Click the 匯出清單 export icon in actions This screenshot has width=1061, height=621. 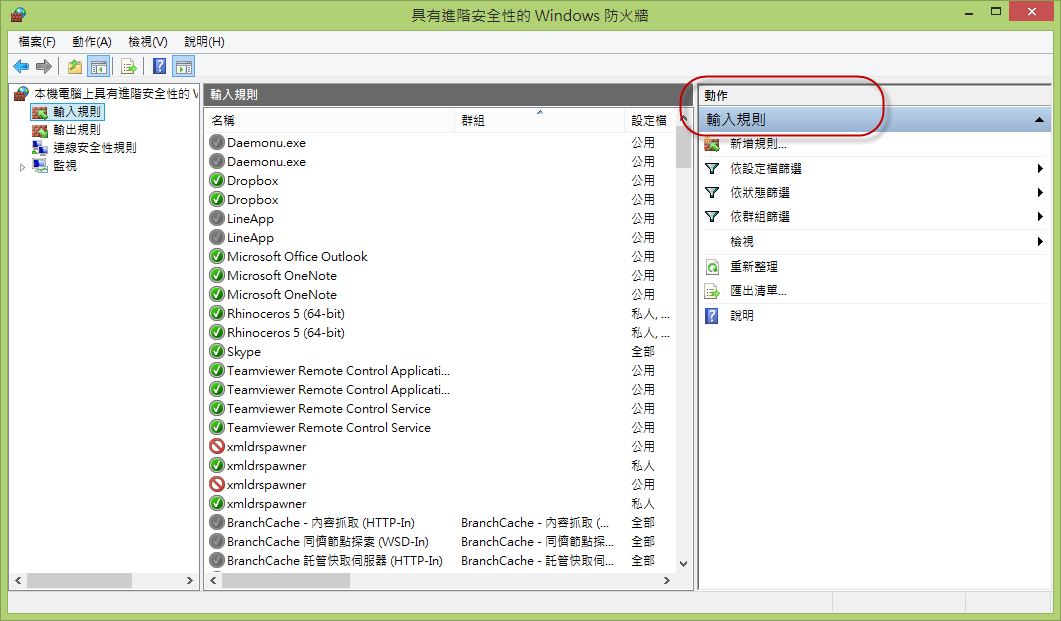click(712, 291)
